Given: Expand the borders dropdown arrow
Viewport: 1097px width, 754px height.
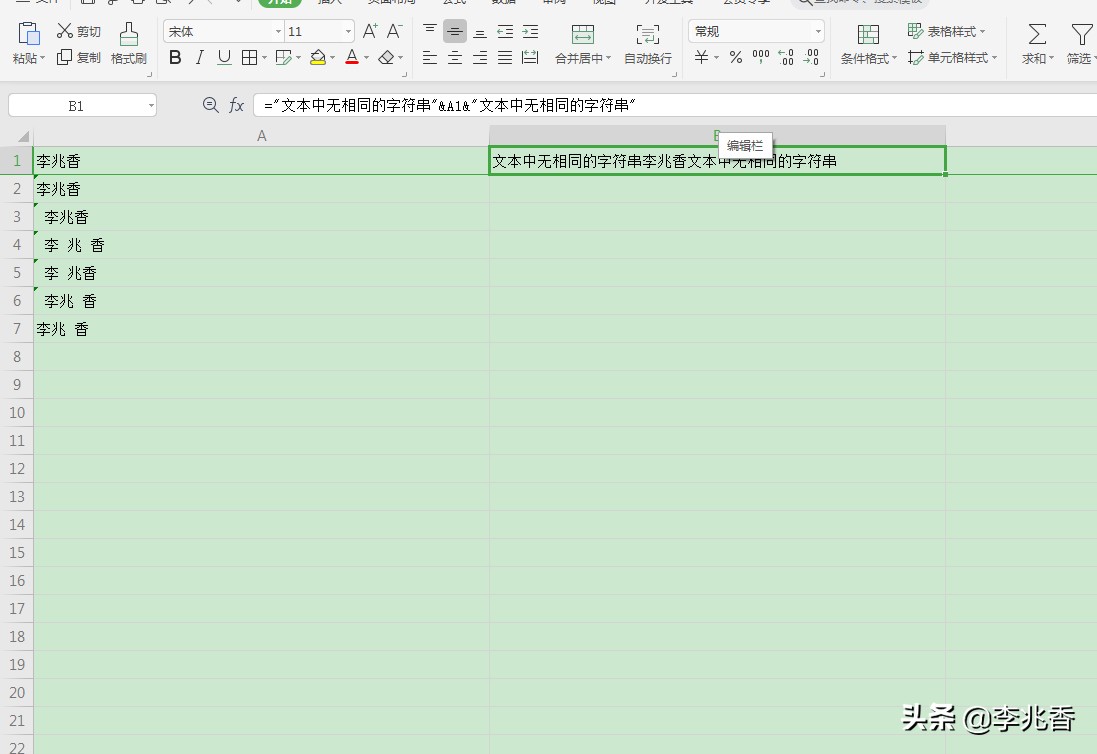Looking at the screenshot, I should click(x=264, y=58).
